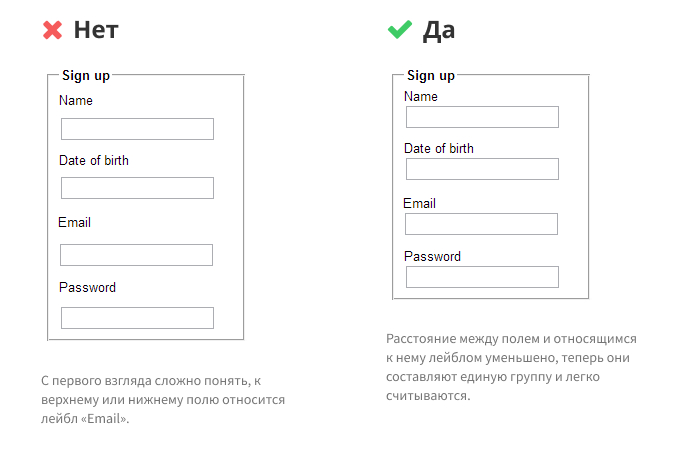Click the Password field in the "Нет" form
Image resolution: width=700 pixels, height=452 pixels.
click(x=137, y=318)
